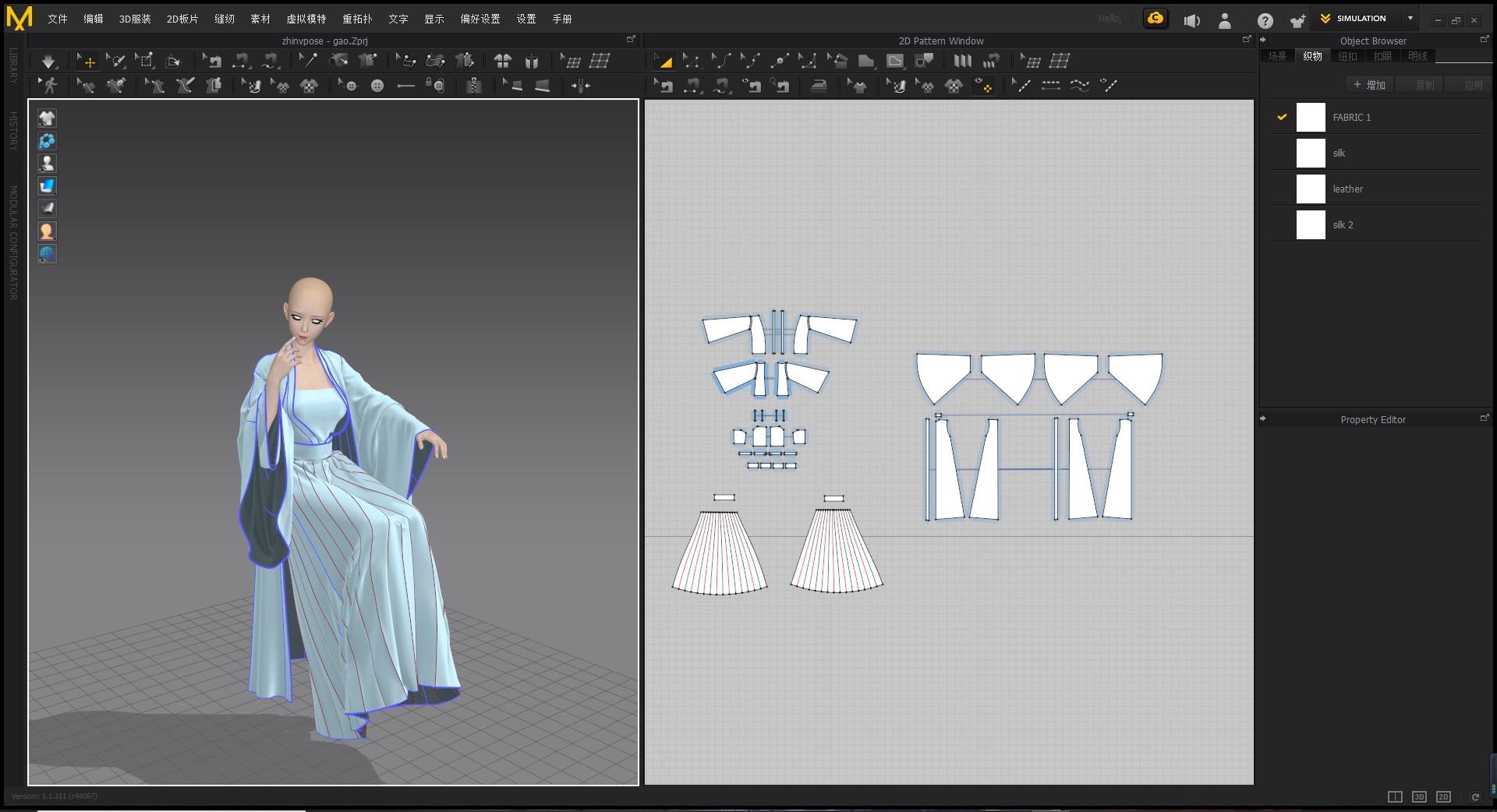Open the SIMULATION mode dropdown arrow
The image size is (1497, 812).
(1410, 18)
